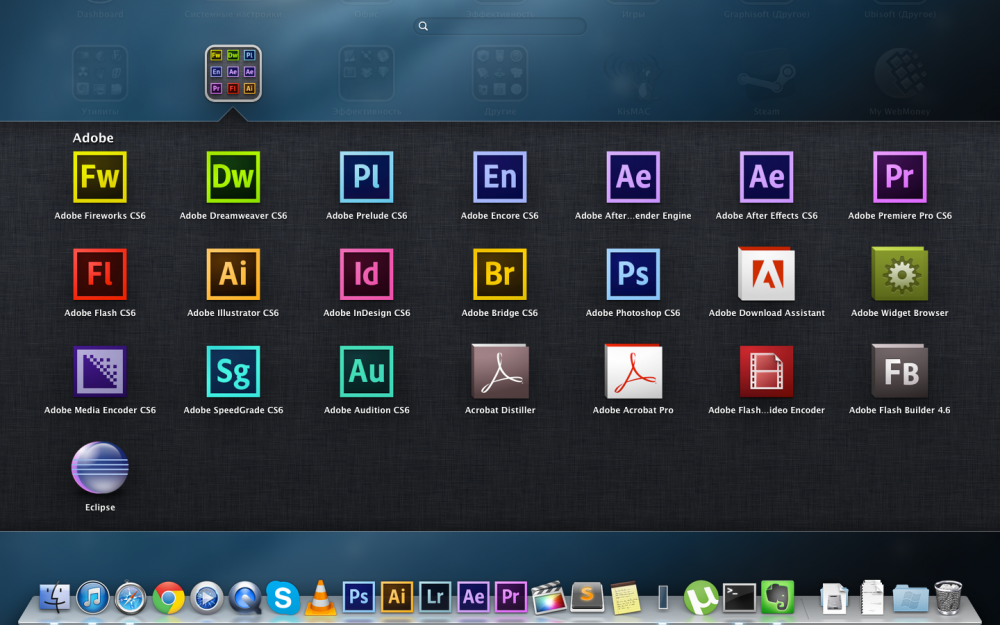Open Final Cut Pro from the Dock

tap(548, 598)
